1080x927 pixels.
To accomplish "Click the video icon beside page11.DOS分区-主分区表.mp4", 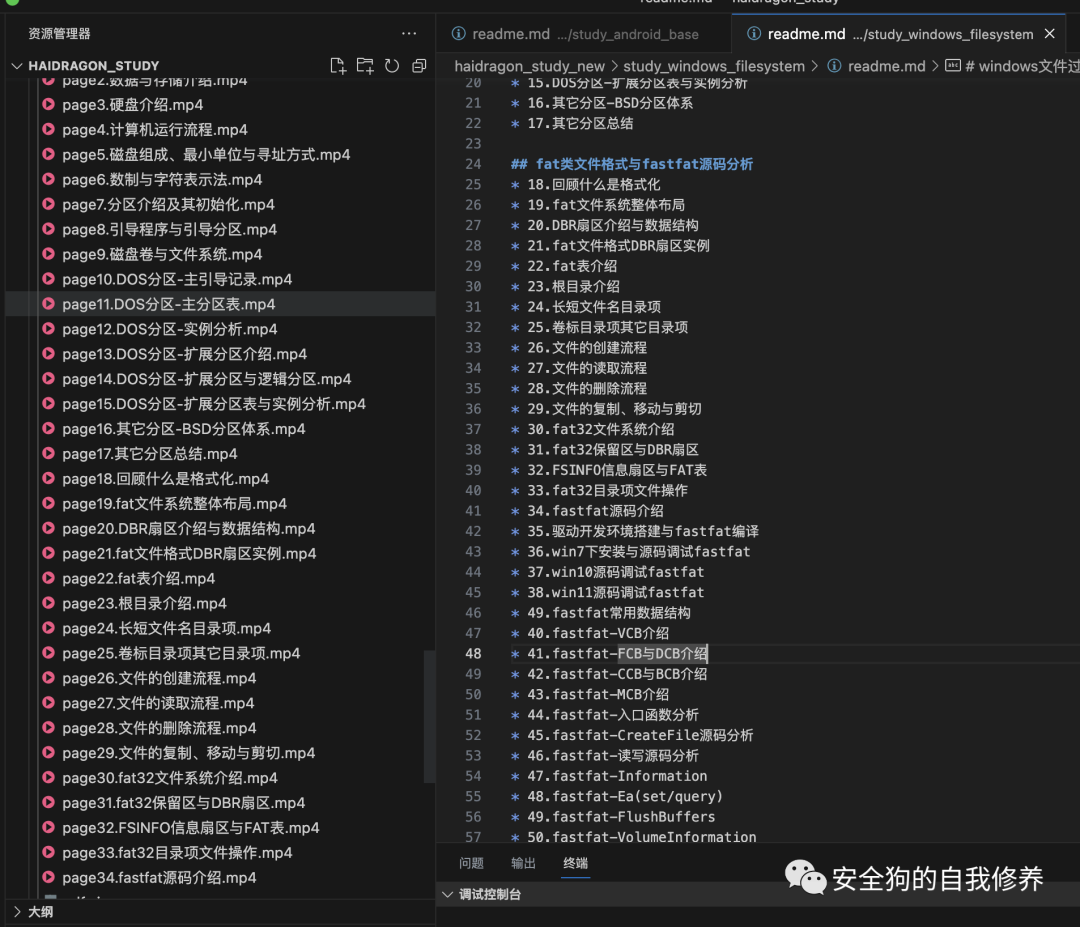I will [x=48, y=304].
